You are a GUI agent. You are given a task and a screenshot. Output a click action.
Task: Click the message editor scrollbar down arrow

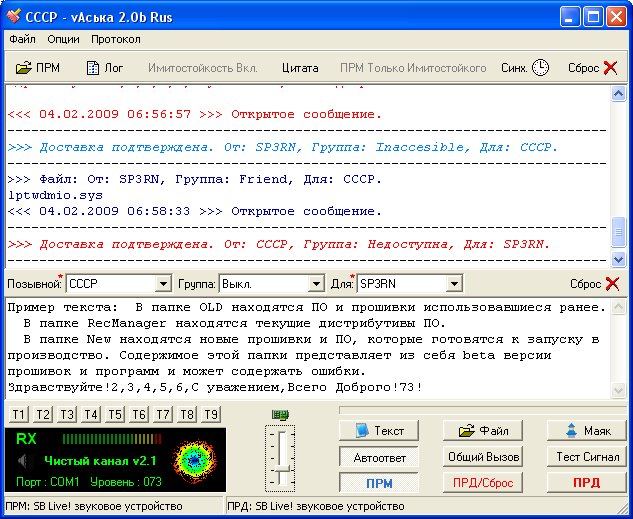point(618,389)
